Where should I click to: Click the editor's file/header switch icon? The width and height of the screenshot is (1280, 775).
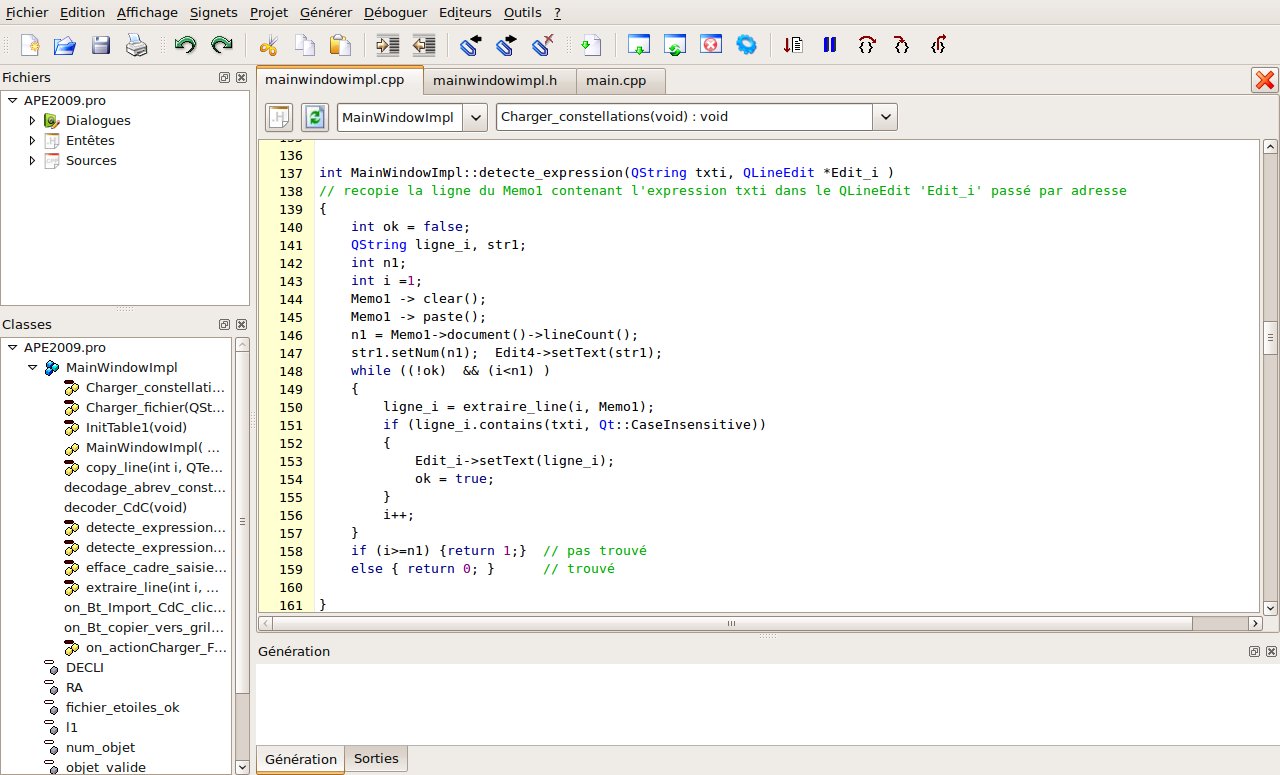point(279,117)
